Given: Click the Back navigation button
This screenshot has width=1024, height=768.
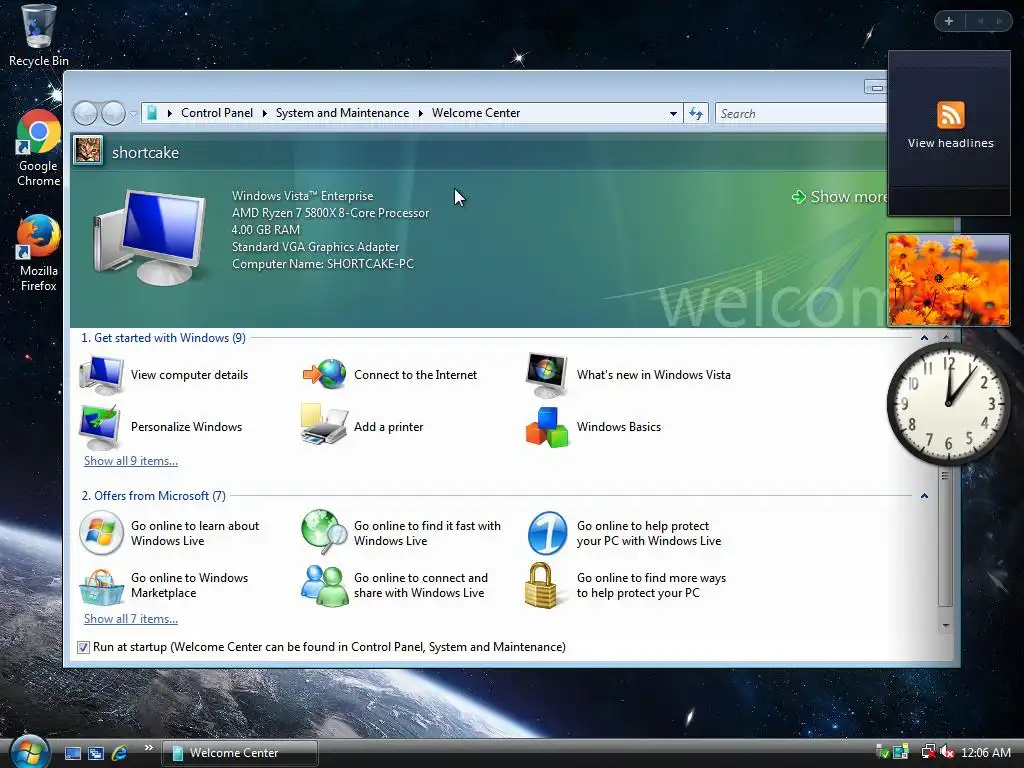Looking at the screenshot, I should coord(85,114).
